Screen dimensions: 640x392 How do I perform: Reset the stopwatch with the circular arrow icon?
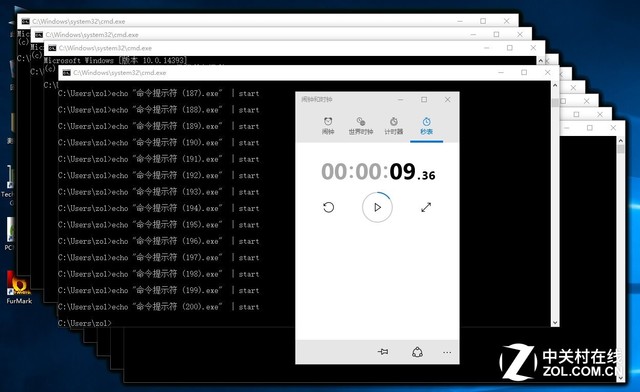tap(329, 207)
